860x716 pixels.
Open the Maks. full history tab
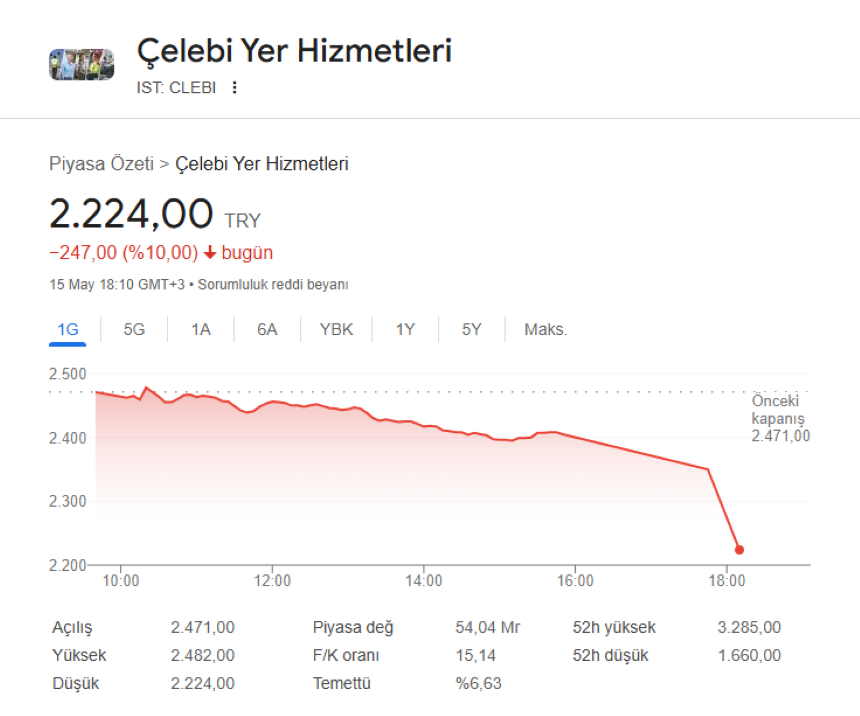[546, 329]
